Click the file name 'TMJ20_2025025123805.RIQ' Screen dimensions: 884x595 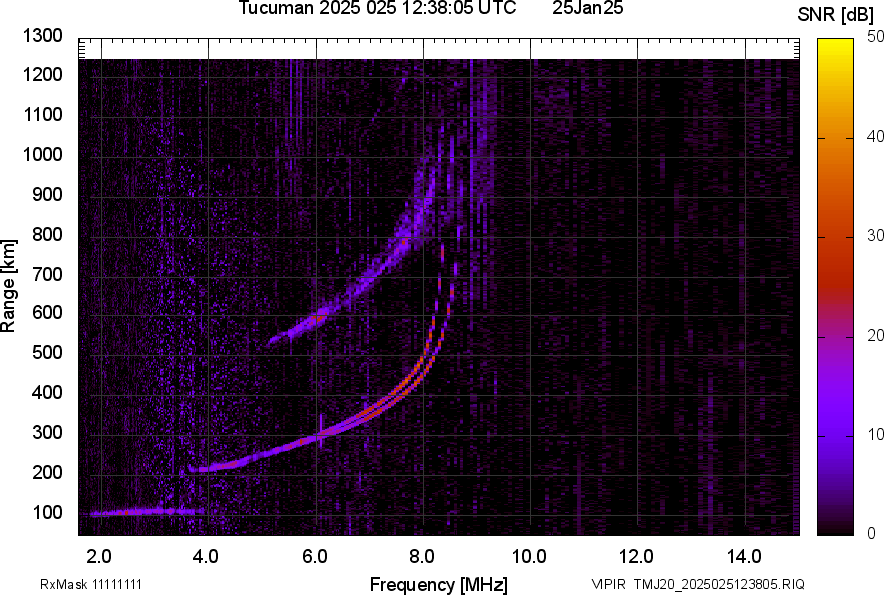(x=719, y=584)
